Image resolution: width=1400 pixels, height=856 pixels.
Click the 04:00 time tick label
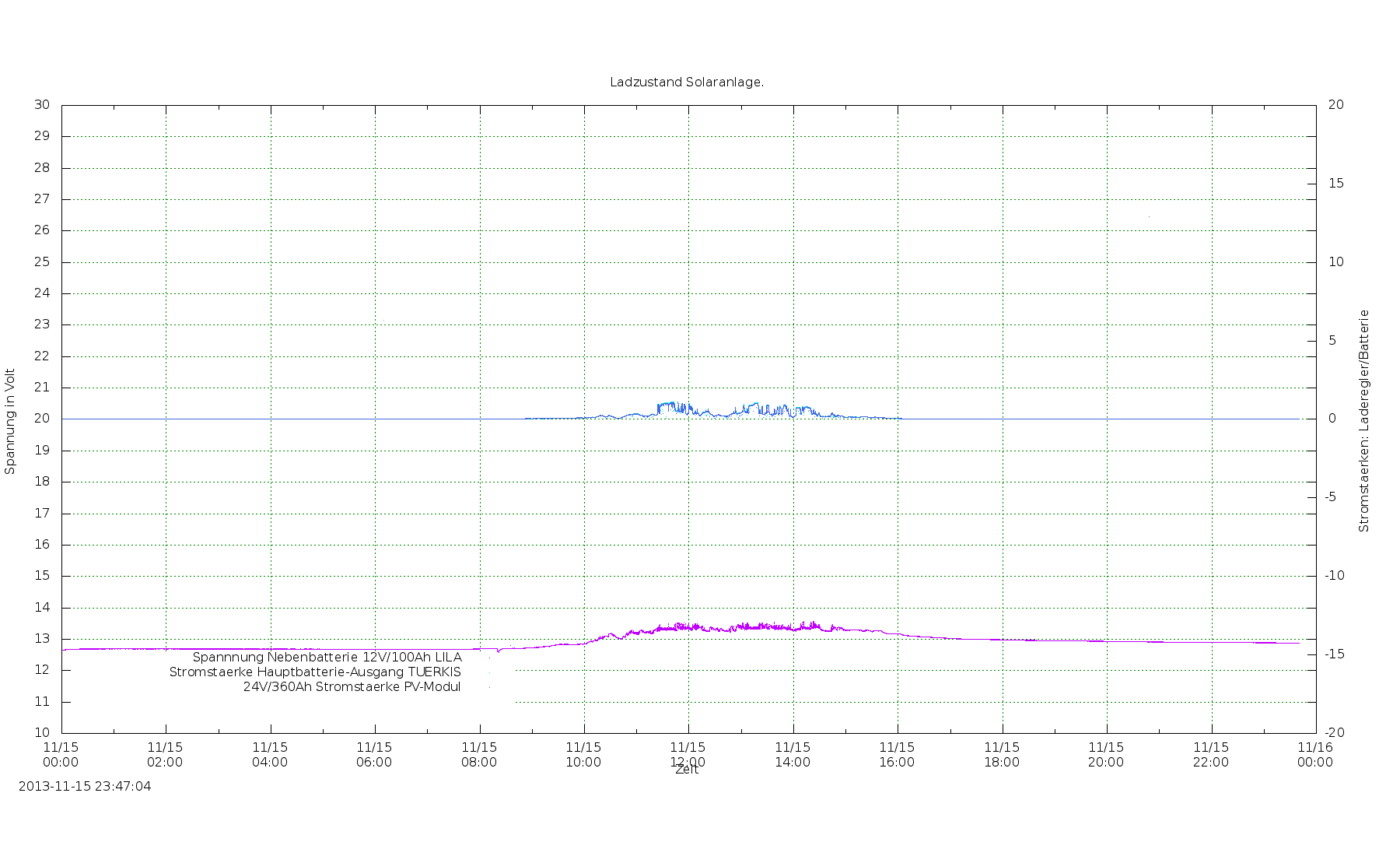(x=270, y=755)
